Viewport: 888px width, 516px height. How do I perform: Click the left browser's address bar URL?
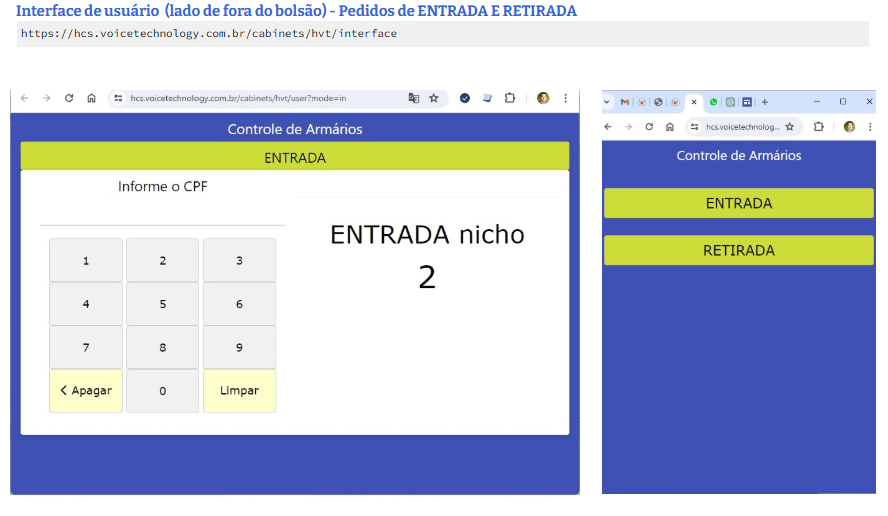240,98
